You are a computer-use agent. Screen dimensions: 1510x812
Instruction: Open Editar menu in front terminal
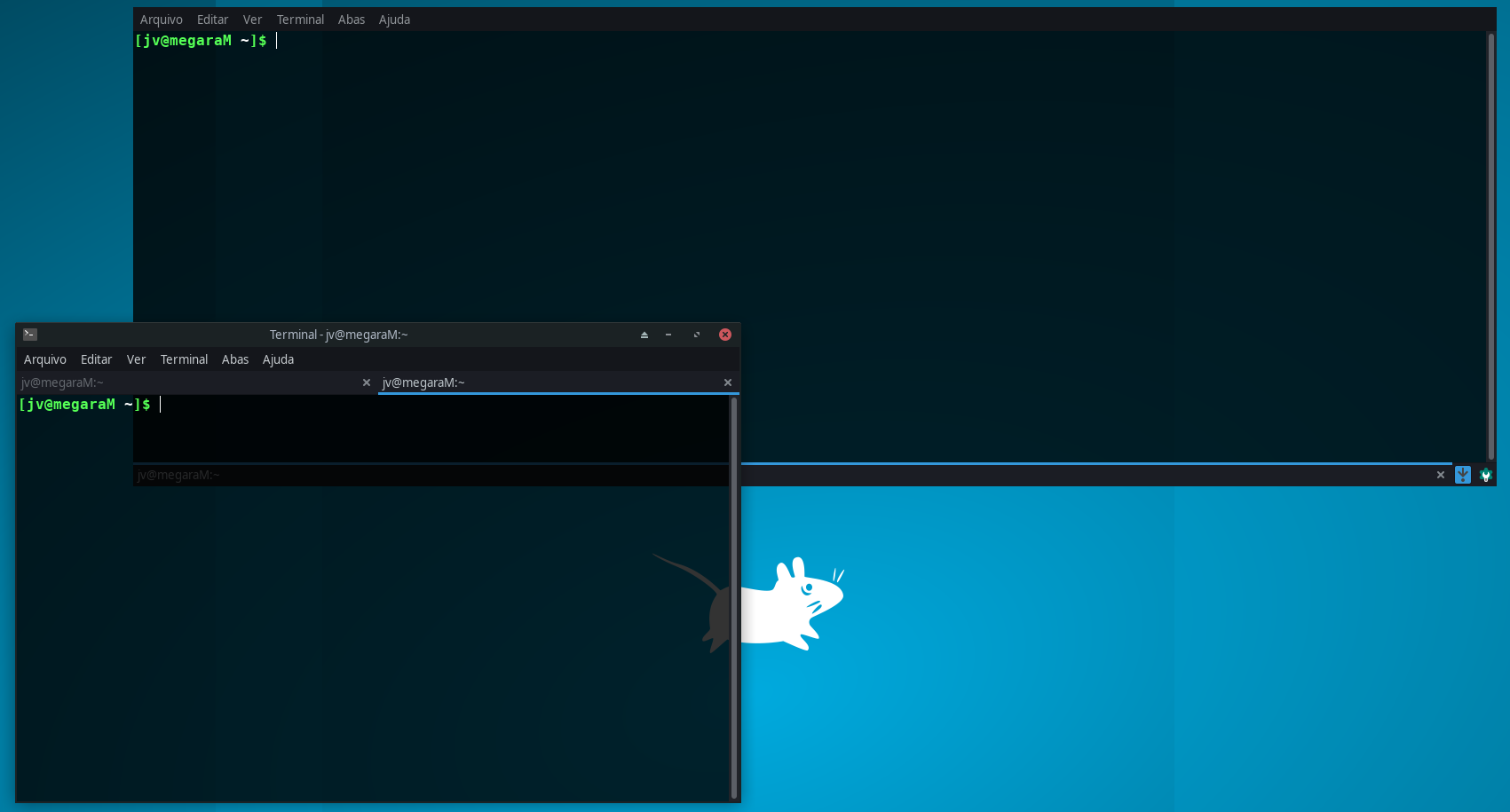click(97, 359)
